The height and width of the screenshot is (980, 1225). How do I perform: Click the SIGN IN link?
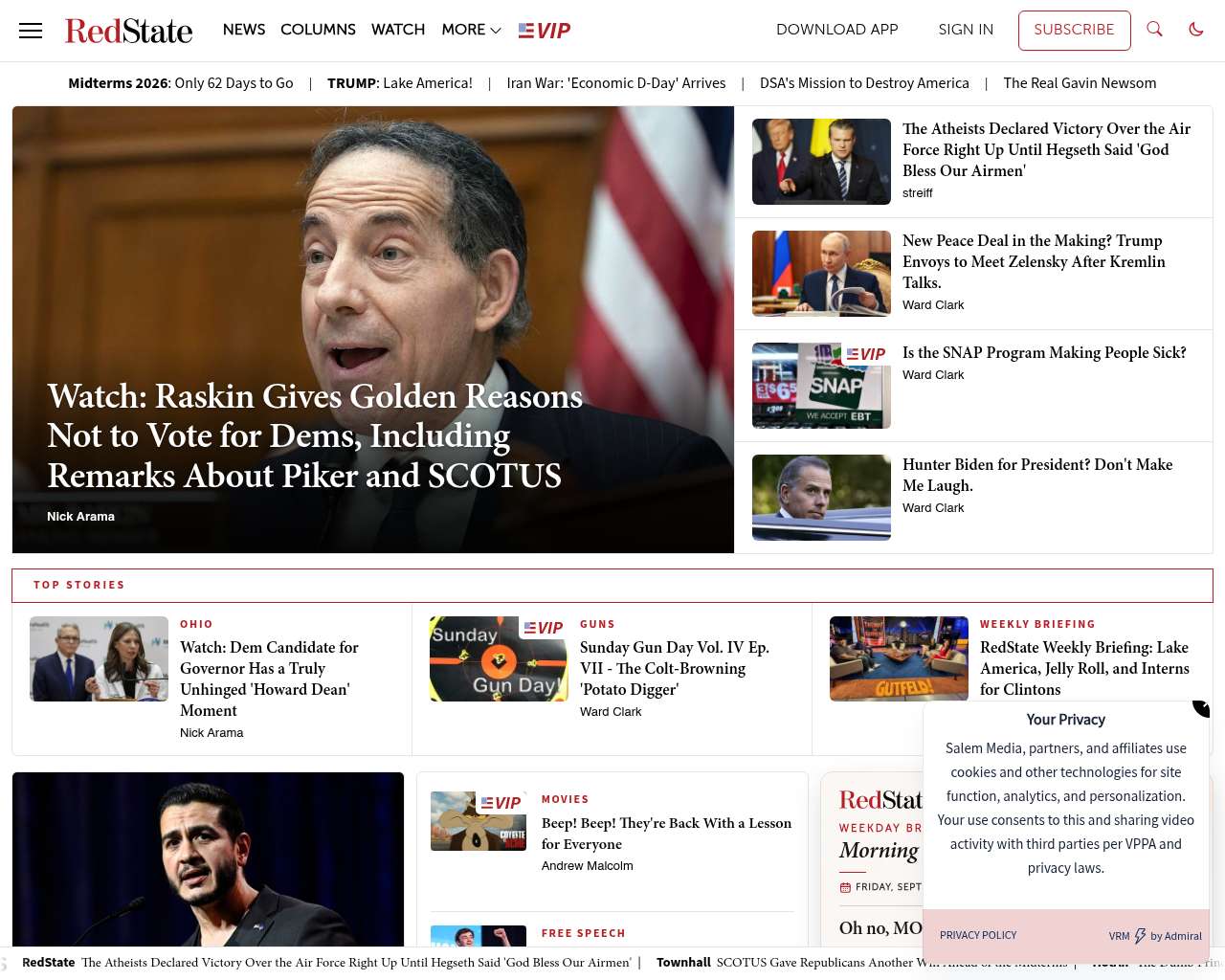coord(966,30)
